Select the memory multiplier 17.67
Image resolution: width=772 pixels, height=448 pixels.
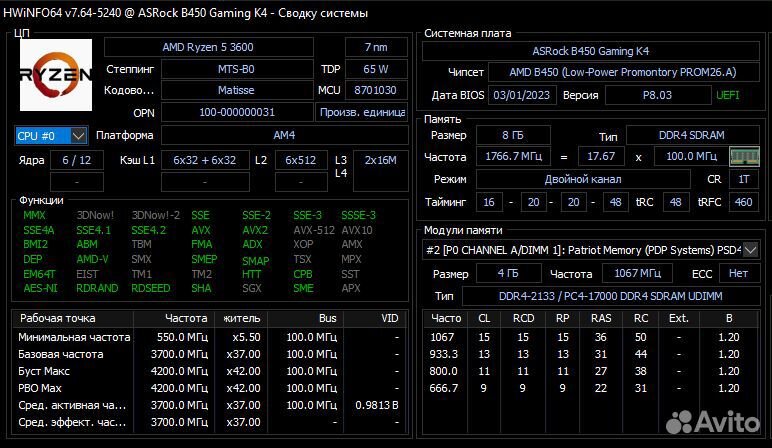pyautogui.click(x=601, y=157)
